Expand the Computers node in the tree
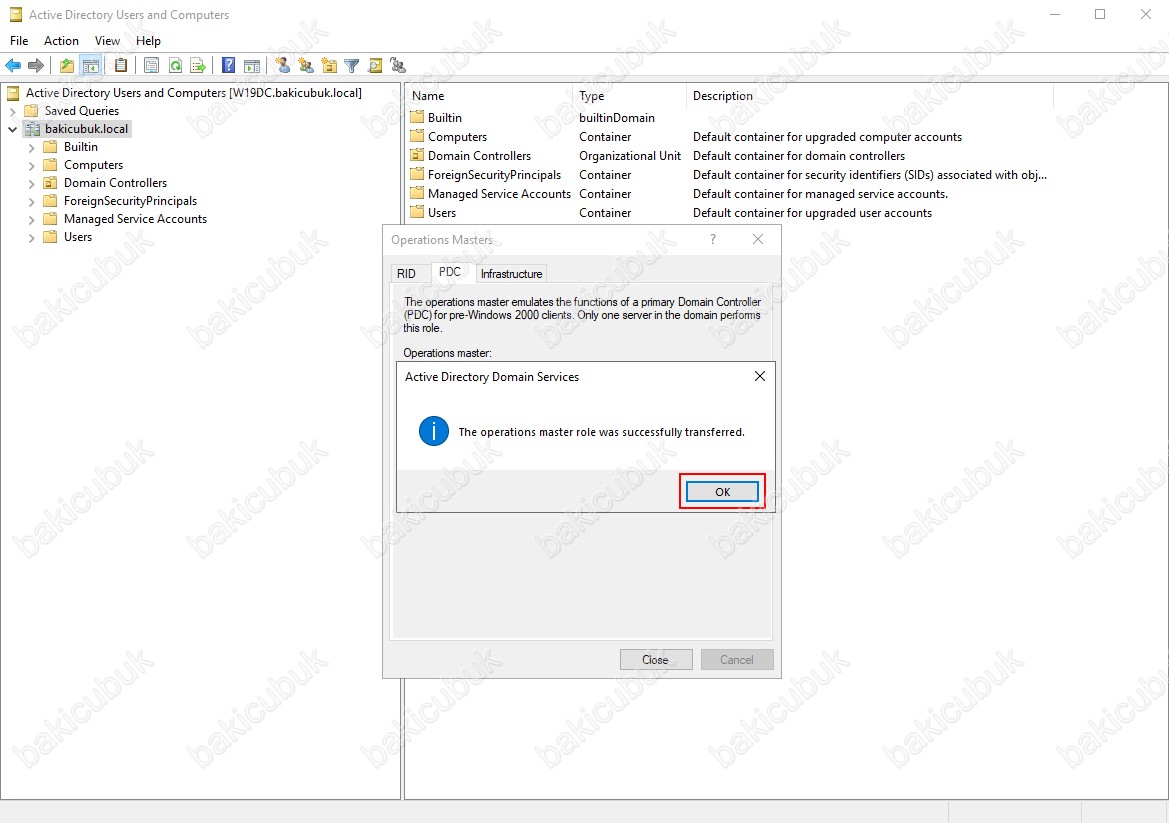Image resolution: width=1169 pixels, height=823 pixels. point(31,165)
